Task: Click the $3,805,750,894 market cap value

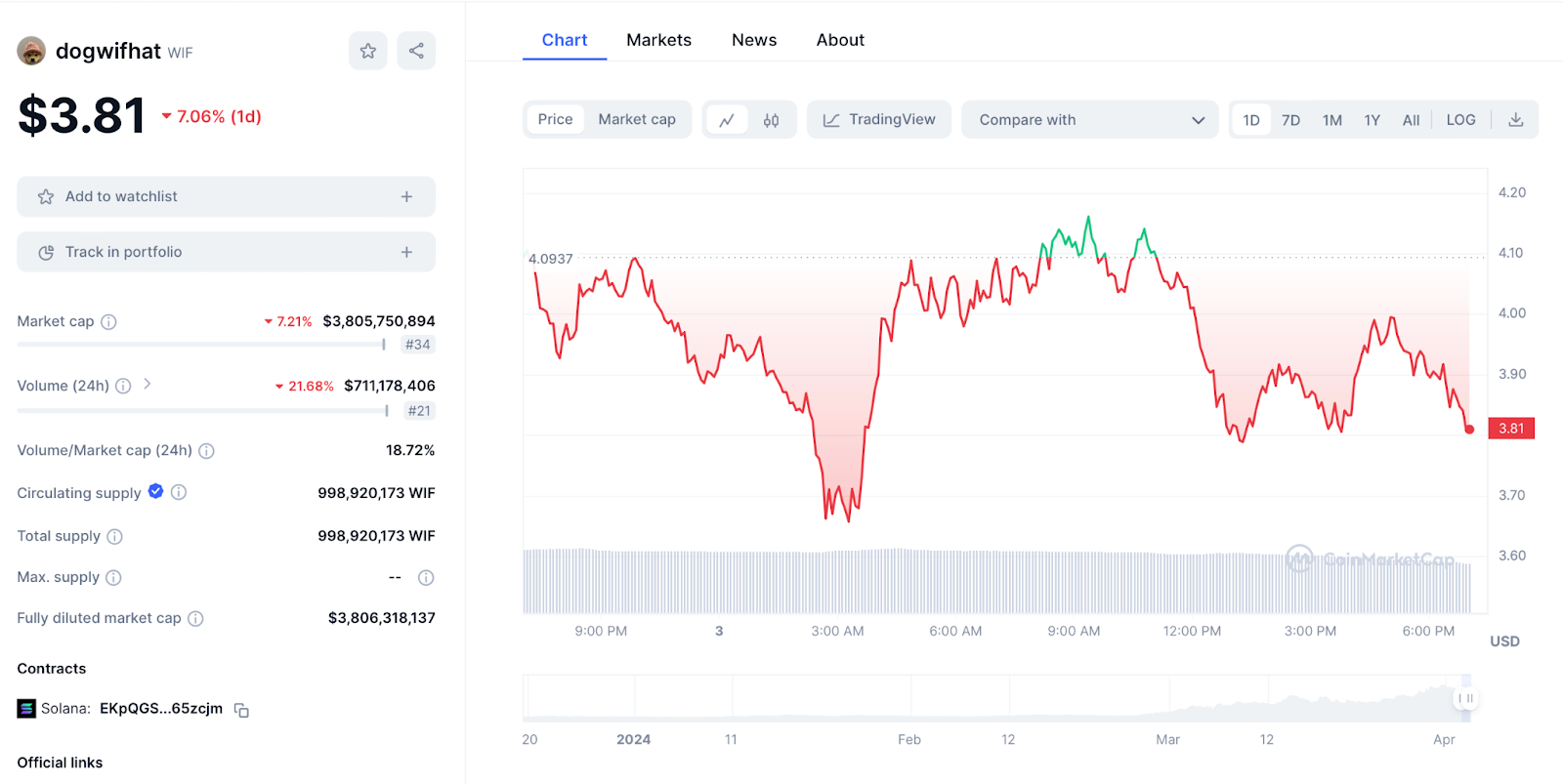Action: 379,321
